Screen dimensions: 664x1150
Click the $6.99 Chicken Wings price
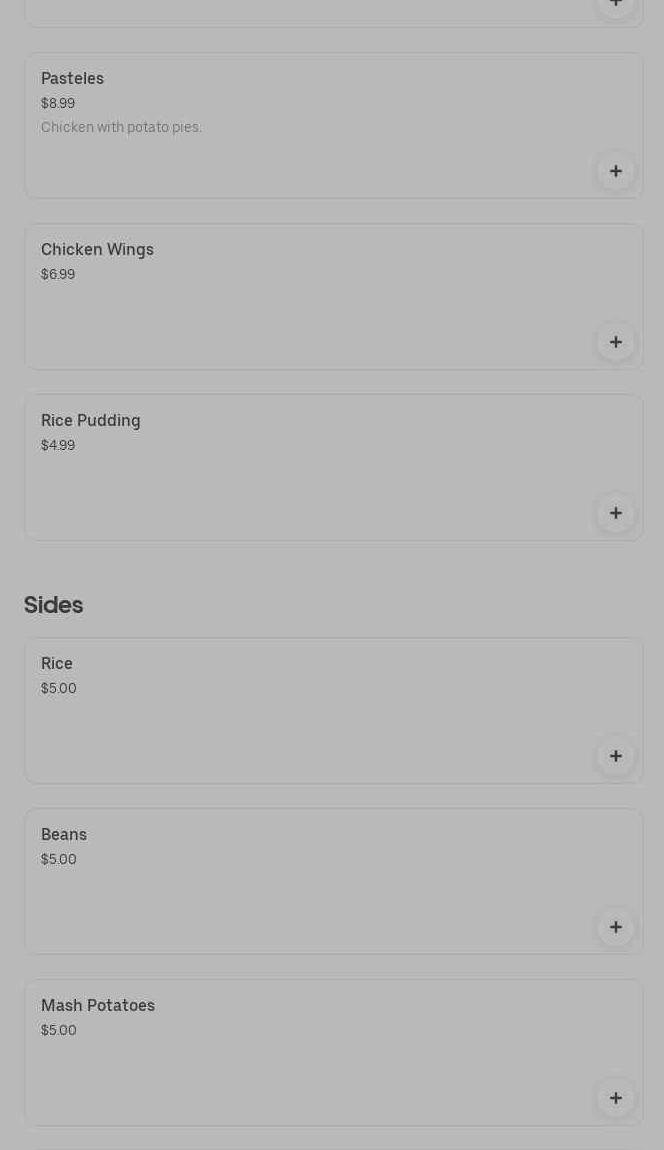[x=58, y=274]
